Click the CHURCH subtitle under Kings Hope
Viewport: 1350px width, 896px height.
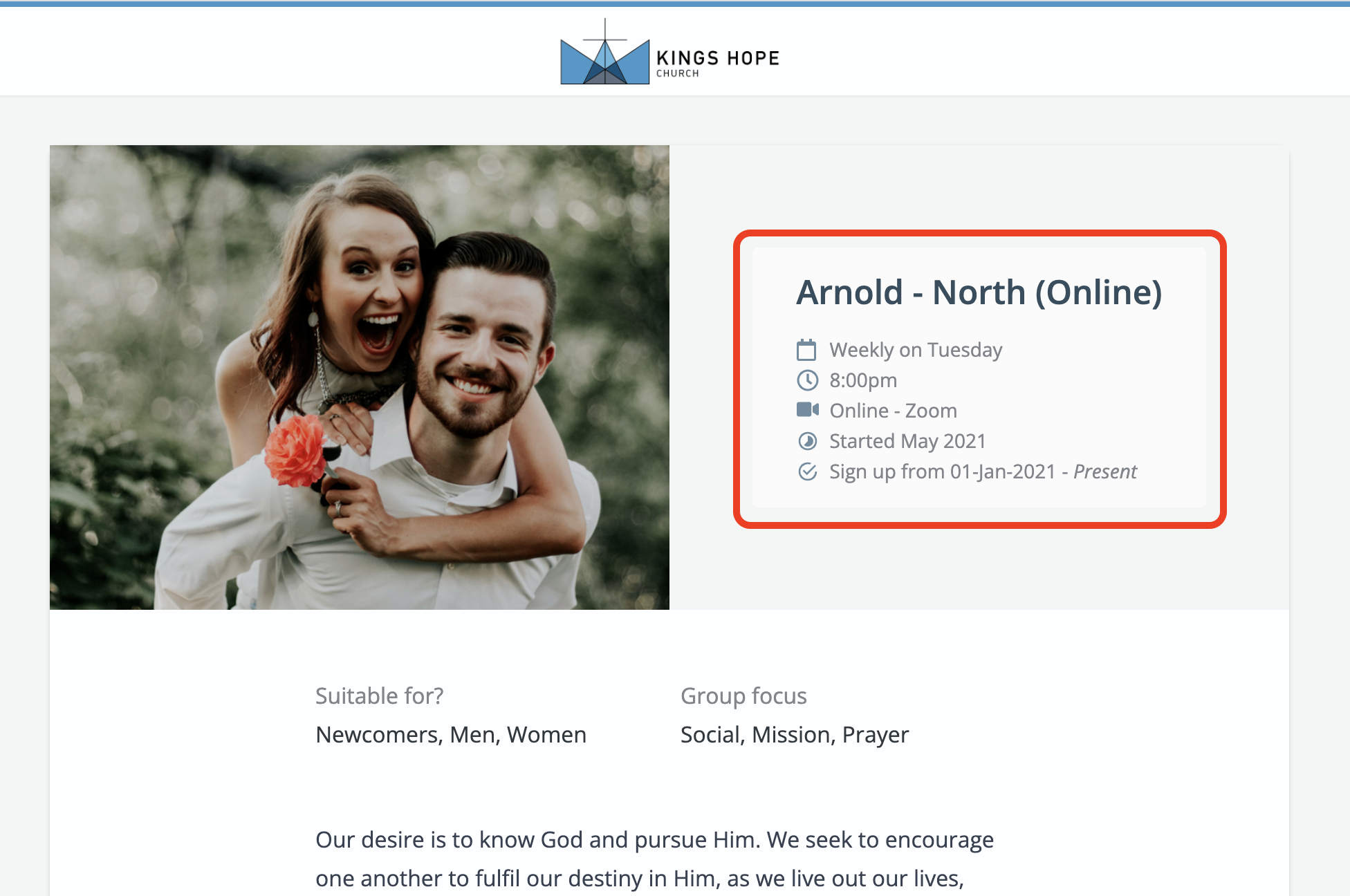677,74
